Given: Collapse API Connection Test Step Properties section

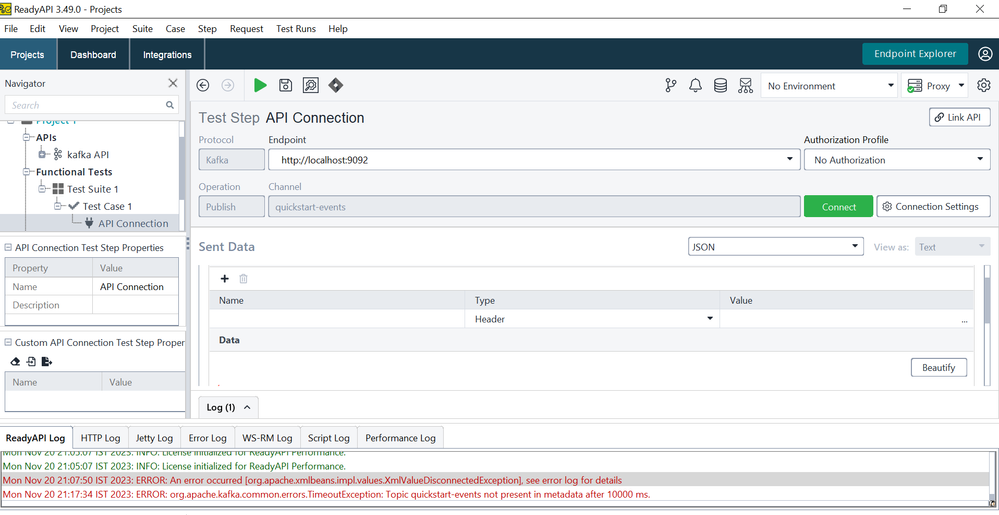Looking at the screenshot, I should tap(9, 248).
